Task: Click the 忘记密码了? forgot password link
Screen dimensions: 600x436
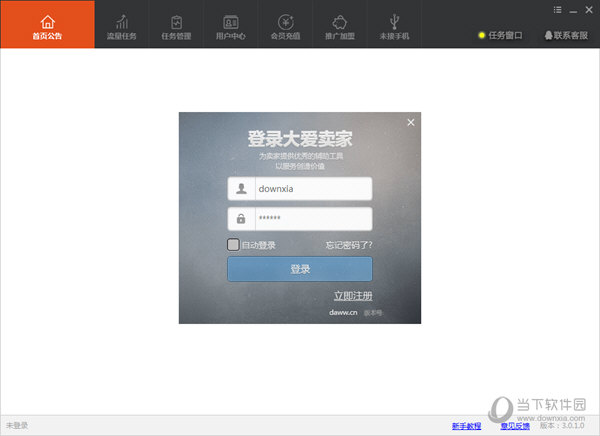Action: tap(349, 245)
